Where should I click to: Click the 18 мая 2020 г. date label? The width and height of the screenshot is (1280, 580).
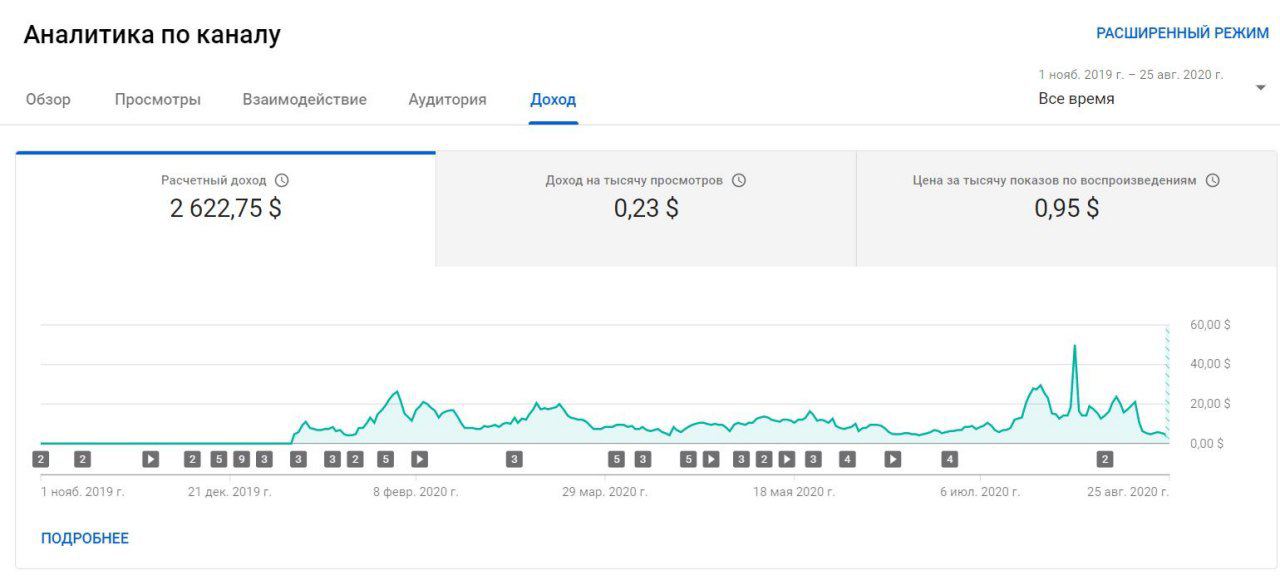(794, 492)
